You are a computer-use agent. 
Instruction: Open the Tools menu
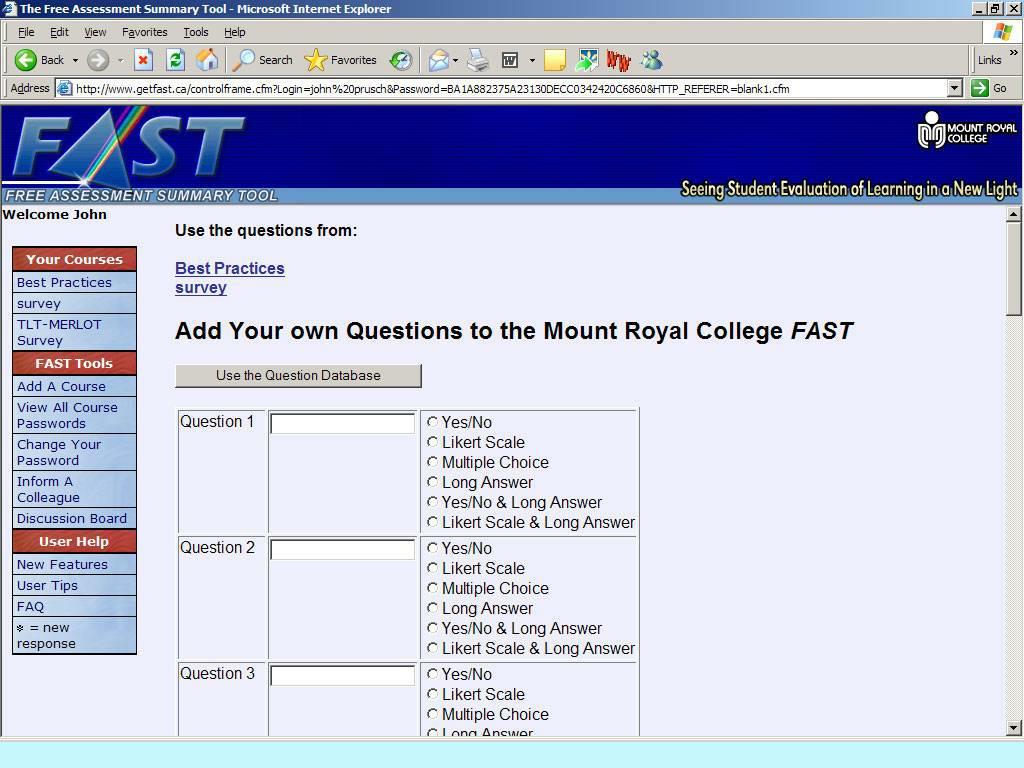[195, 32]
